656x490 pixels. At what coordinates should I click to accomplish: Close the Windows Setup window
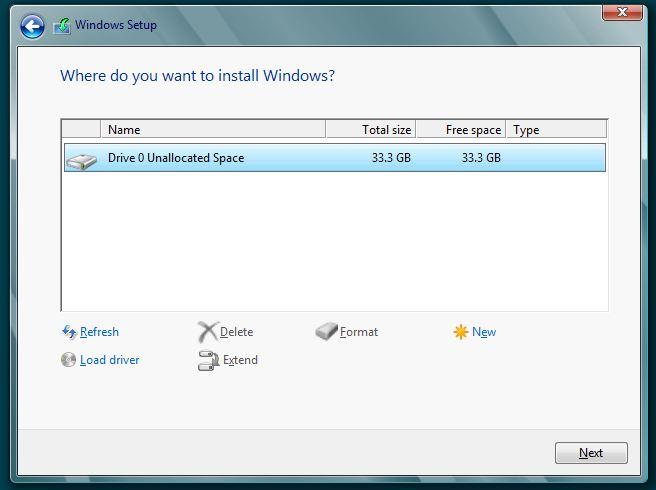click(622, 12)
